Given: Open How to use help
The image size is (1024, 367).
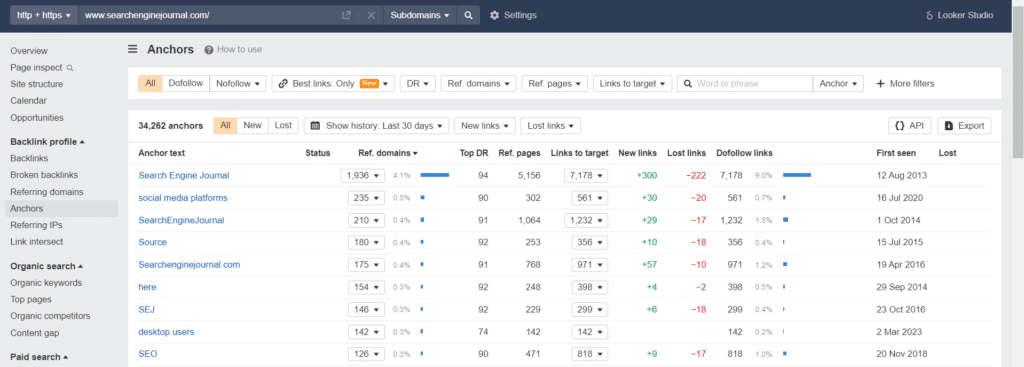Looking at the screenshot, I should tap(233, 49).
